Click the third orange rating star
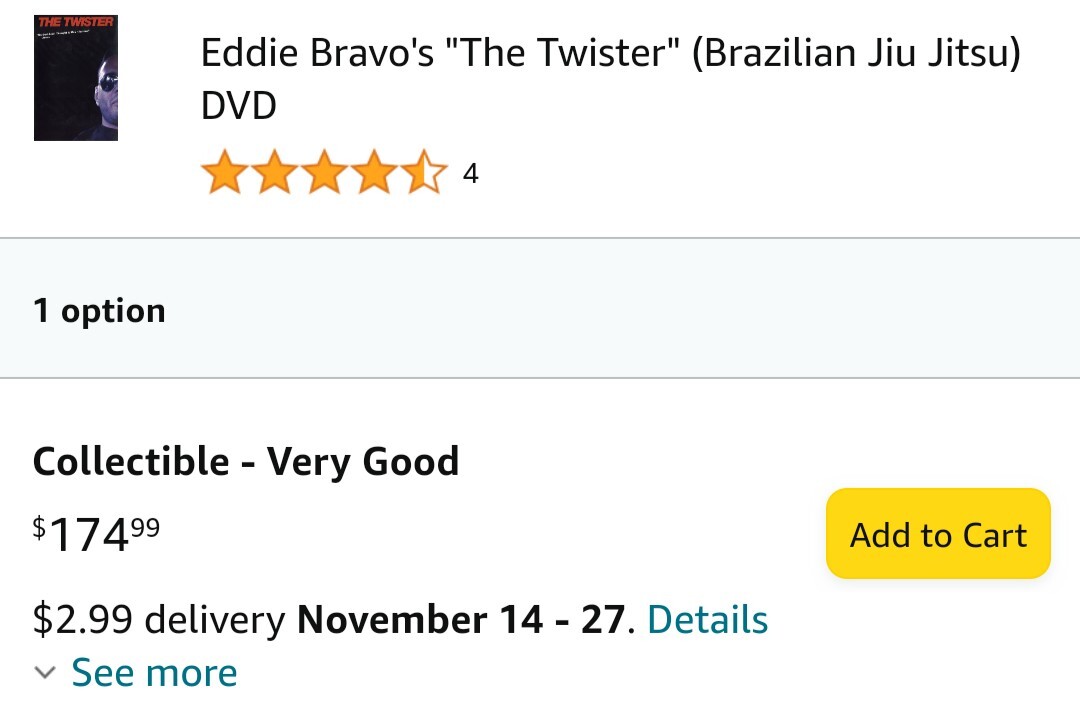This screenshot has width=1080, height=718. coord(324,172)
